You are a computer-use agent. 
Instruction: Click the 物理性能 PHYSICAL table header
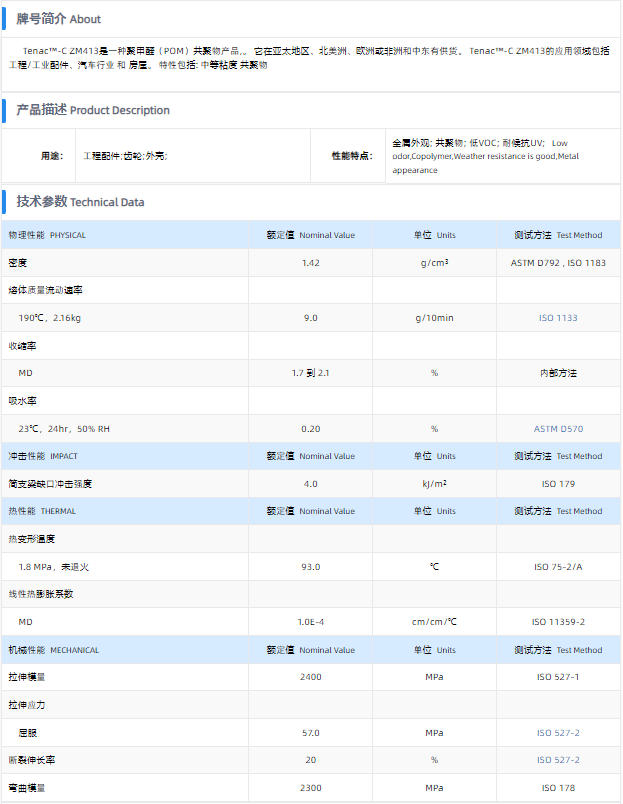pos(47,235)
